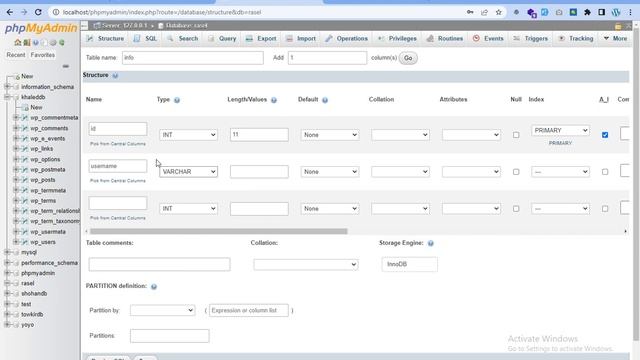Uncheck the A_I checkbox for id column
640x360 pixels.
605,135
